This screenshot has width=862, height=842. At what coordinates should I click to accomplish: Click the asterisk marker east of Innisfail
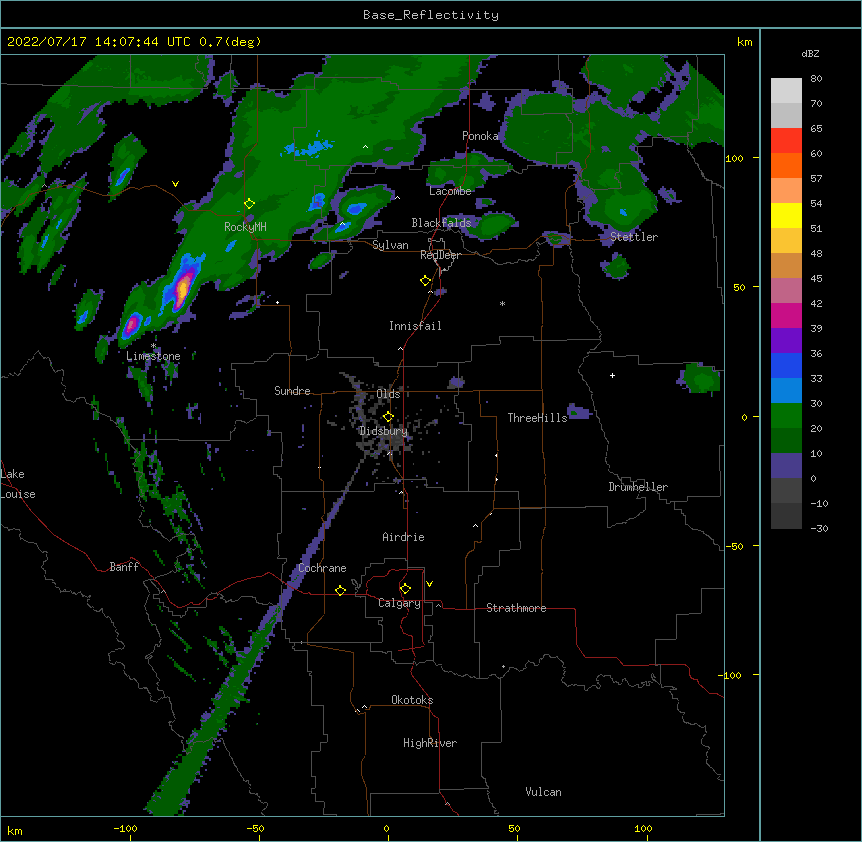pyautogui.click(x=502, y=303)
